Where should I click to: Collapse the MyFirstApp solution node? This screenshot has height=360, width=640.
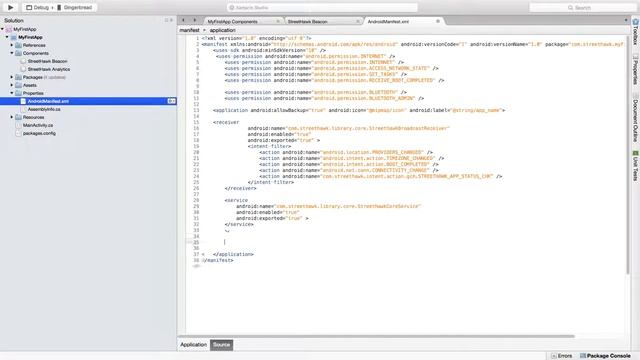click(x=2, y=29)
